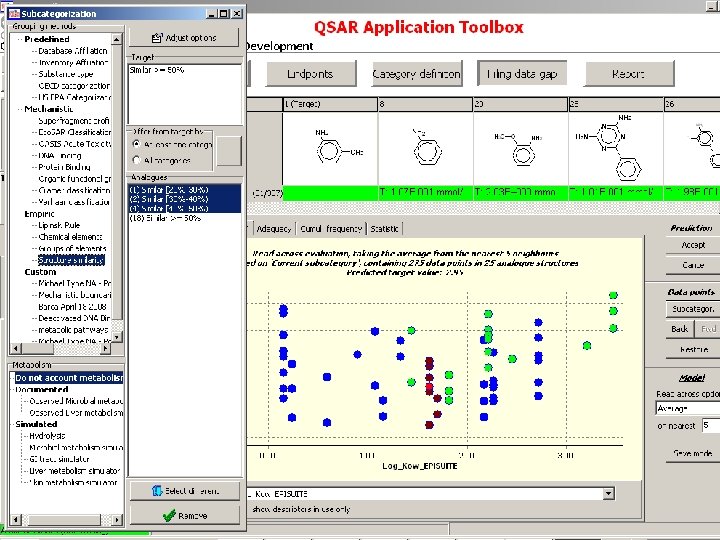Select the Liver metabolism simulator
720x540 pixels.
pyautogui.click(x=74, y=471)
